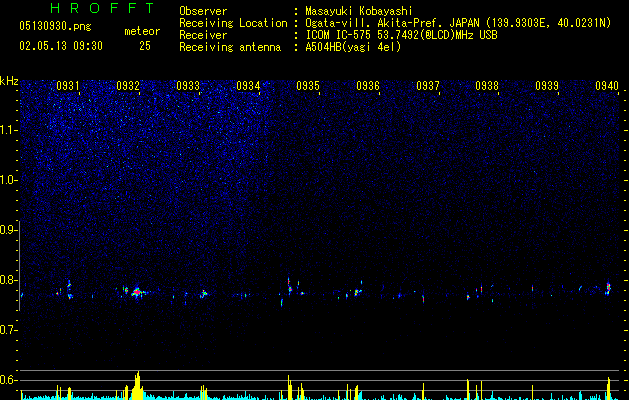
Task: Click the tallest yellow intensity peak near 0932
Action: (137, 385)
